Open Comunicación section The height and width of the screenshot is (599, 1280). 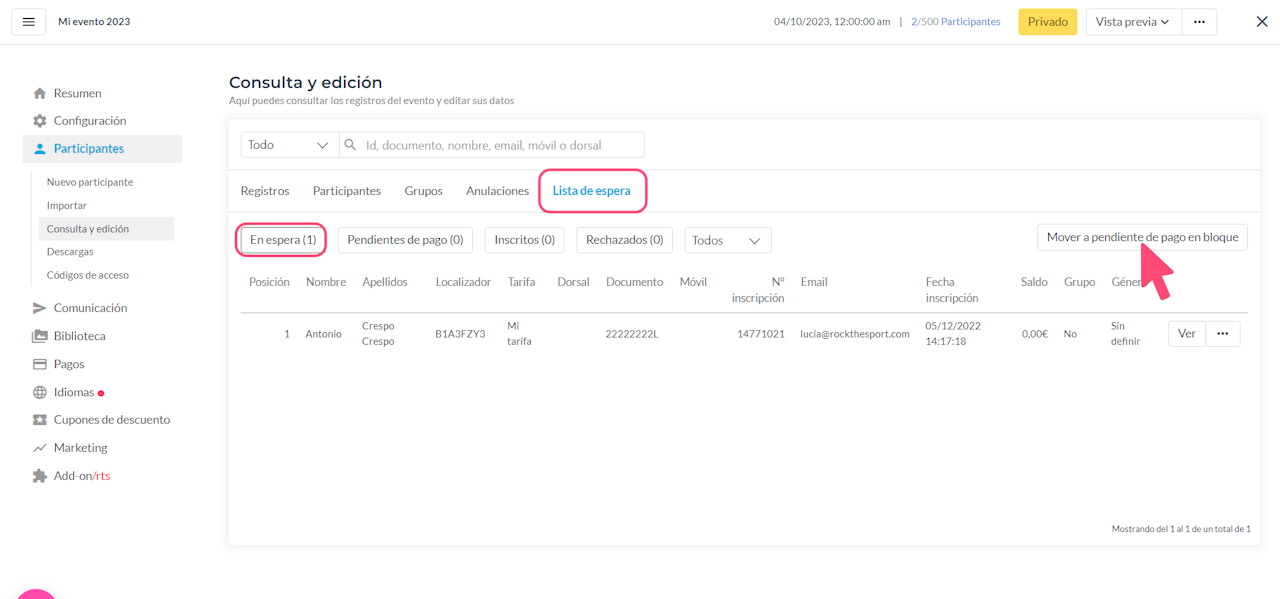[x=91, y=308]
